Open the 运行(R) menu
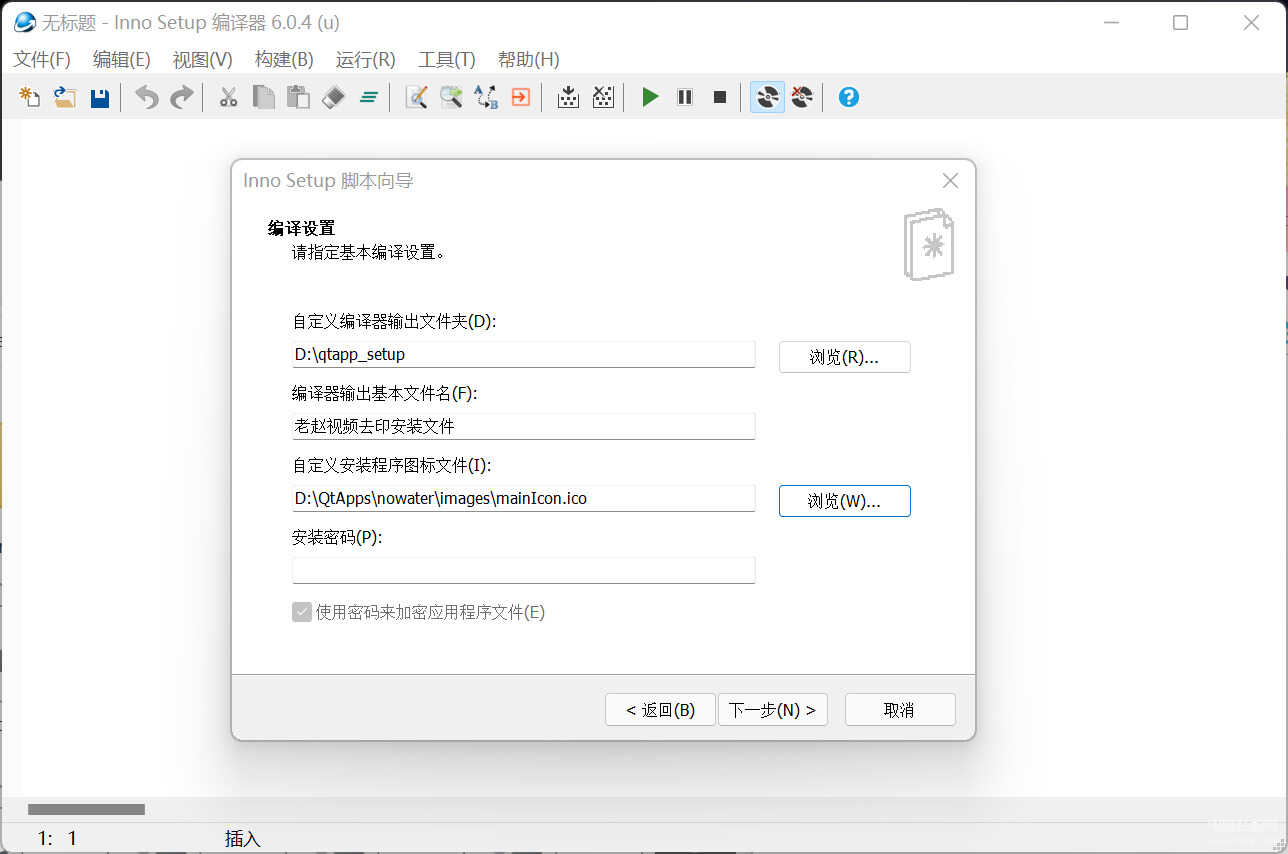The image size is (1288, 854). pos(366,59)
